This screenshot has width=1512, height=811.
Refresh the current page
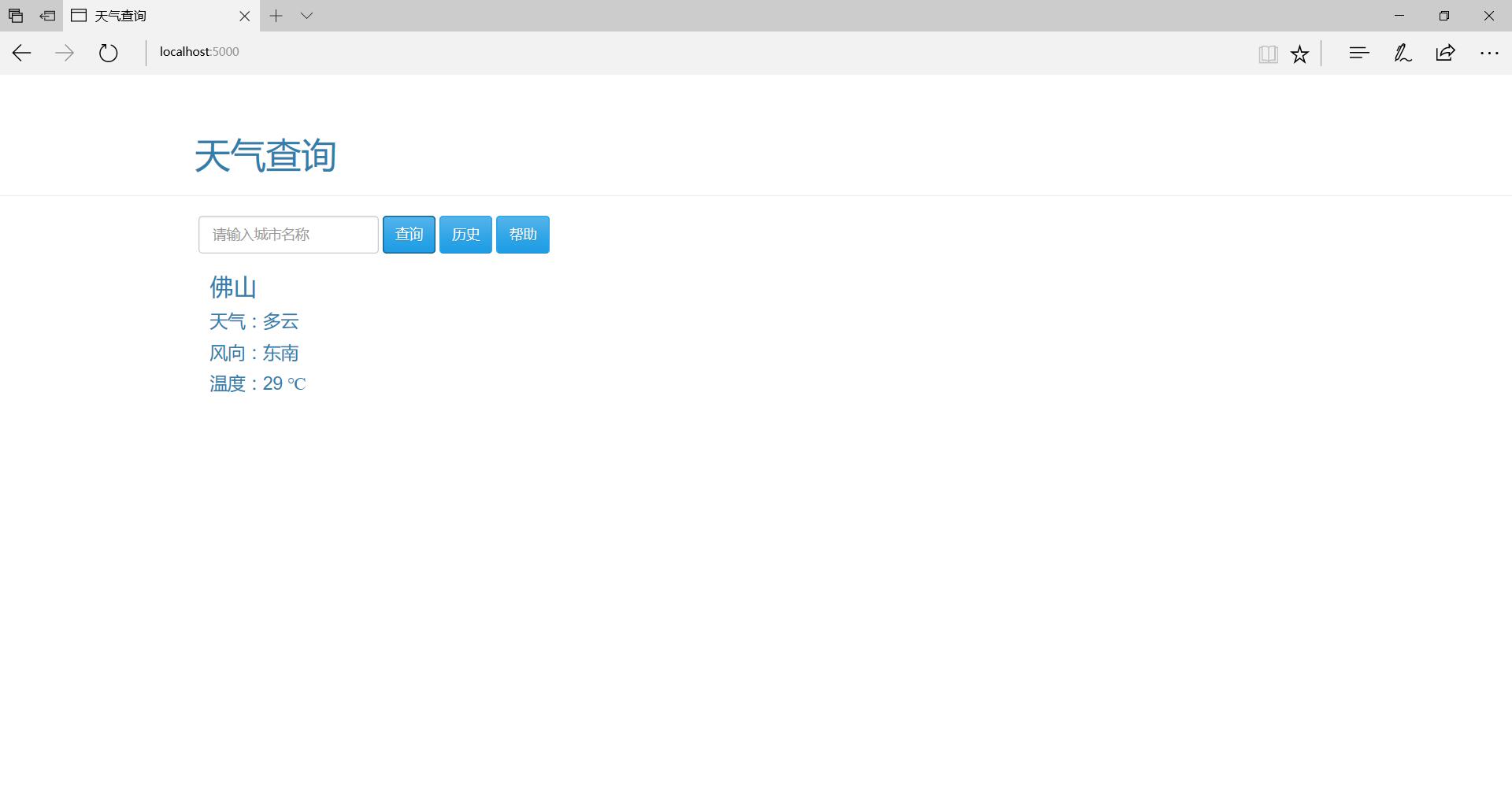109,53
